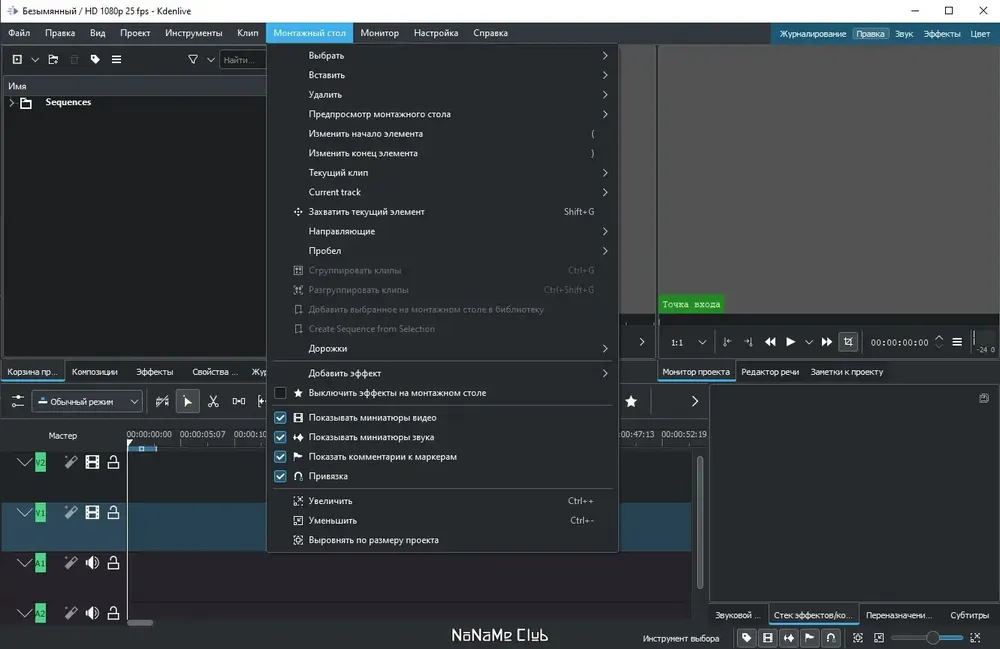Switch to Эффекты workspace layout
Image resolution: width=1000 pixels, height=649 pixels.
(941, 34)
